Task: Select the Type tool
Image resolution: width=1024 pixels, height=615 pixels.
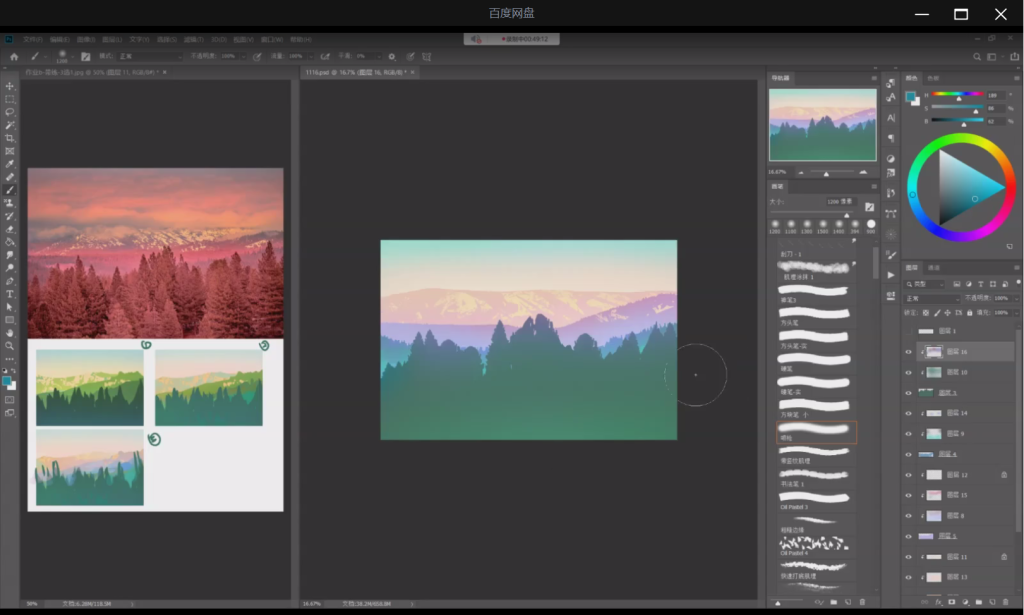Action: [10, 294]
